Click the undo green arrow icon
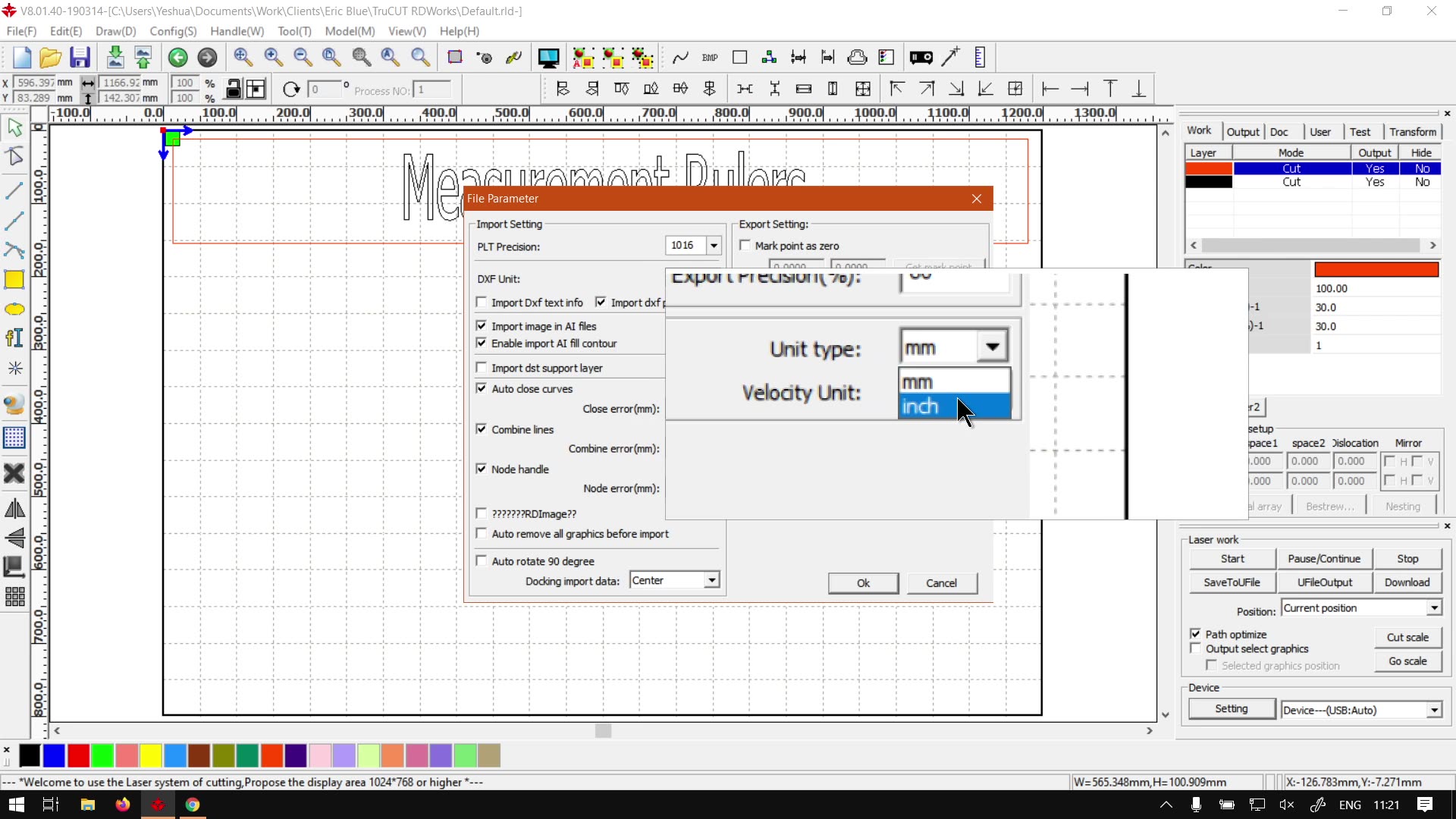 (177, 58)
